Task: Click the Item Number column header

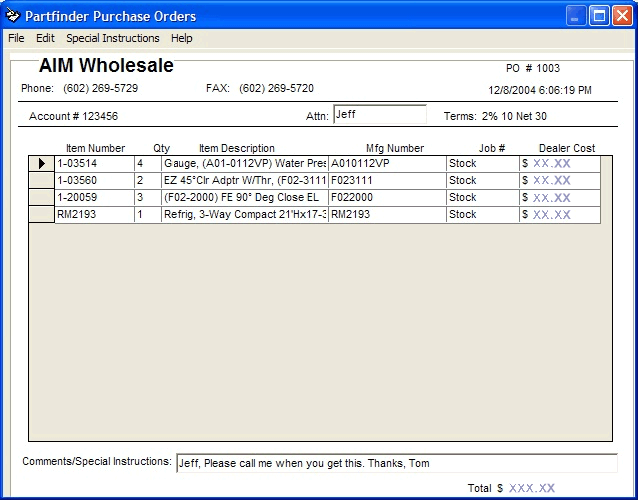Action: 96,148
